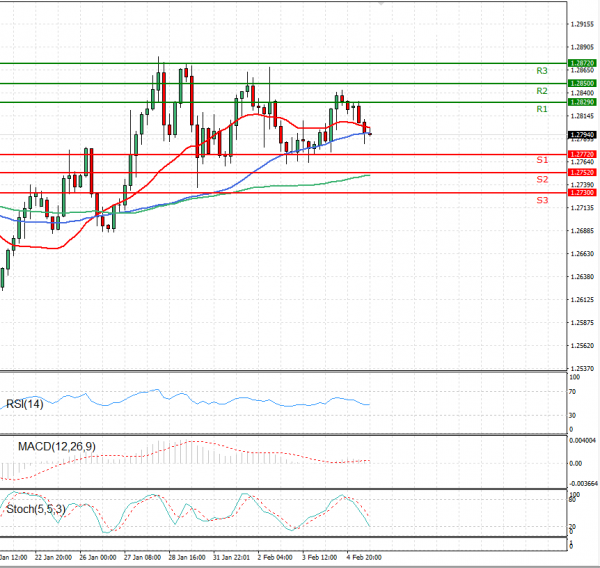Click the 1.26125 price axis value

(x=582, y=300)
